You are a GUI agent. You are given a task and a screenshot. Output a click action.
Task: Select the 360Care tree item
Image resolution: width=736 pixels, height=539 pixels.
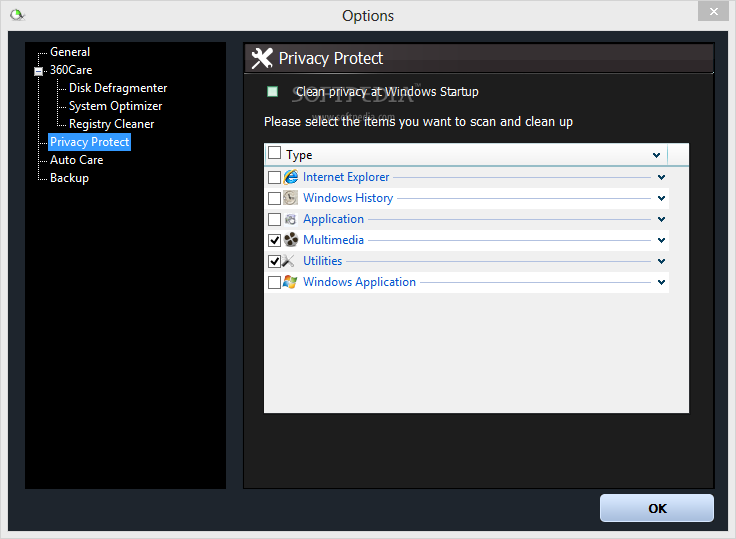coord(71,70)
